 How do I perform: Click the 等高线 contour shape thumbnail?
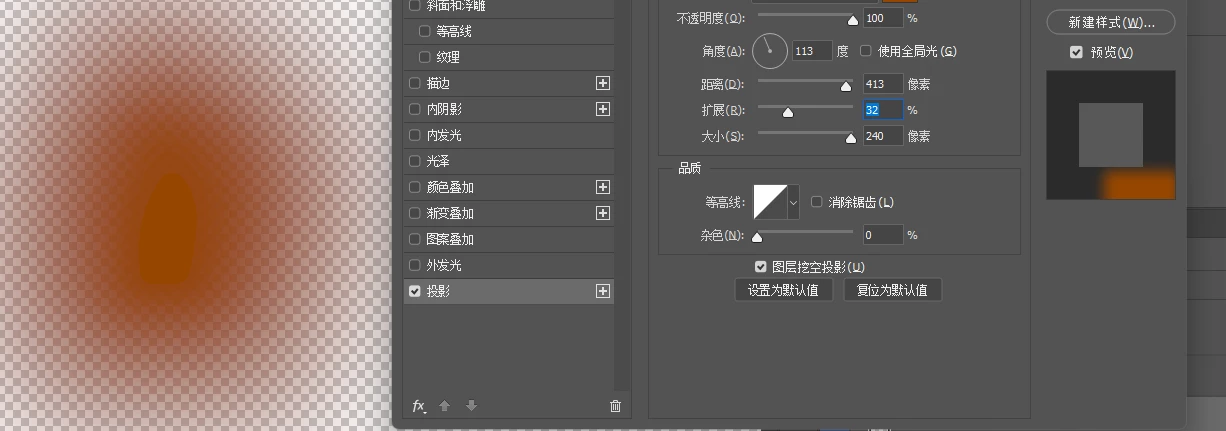[770, 202]
